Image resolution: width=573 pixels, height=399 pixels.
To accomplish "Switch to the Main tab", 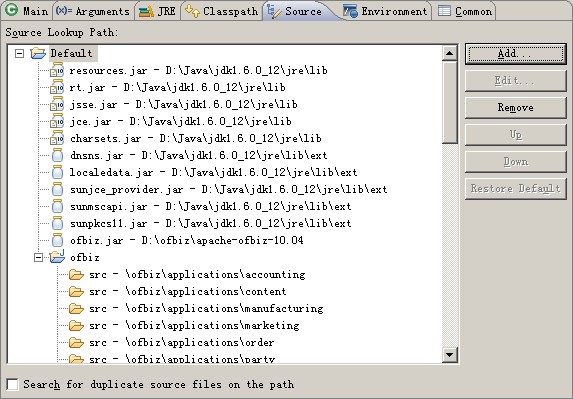I will (x=27, y=11).
